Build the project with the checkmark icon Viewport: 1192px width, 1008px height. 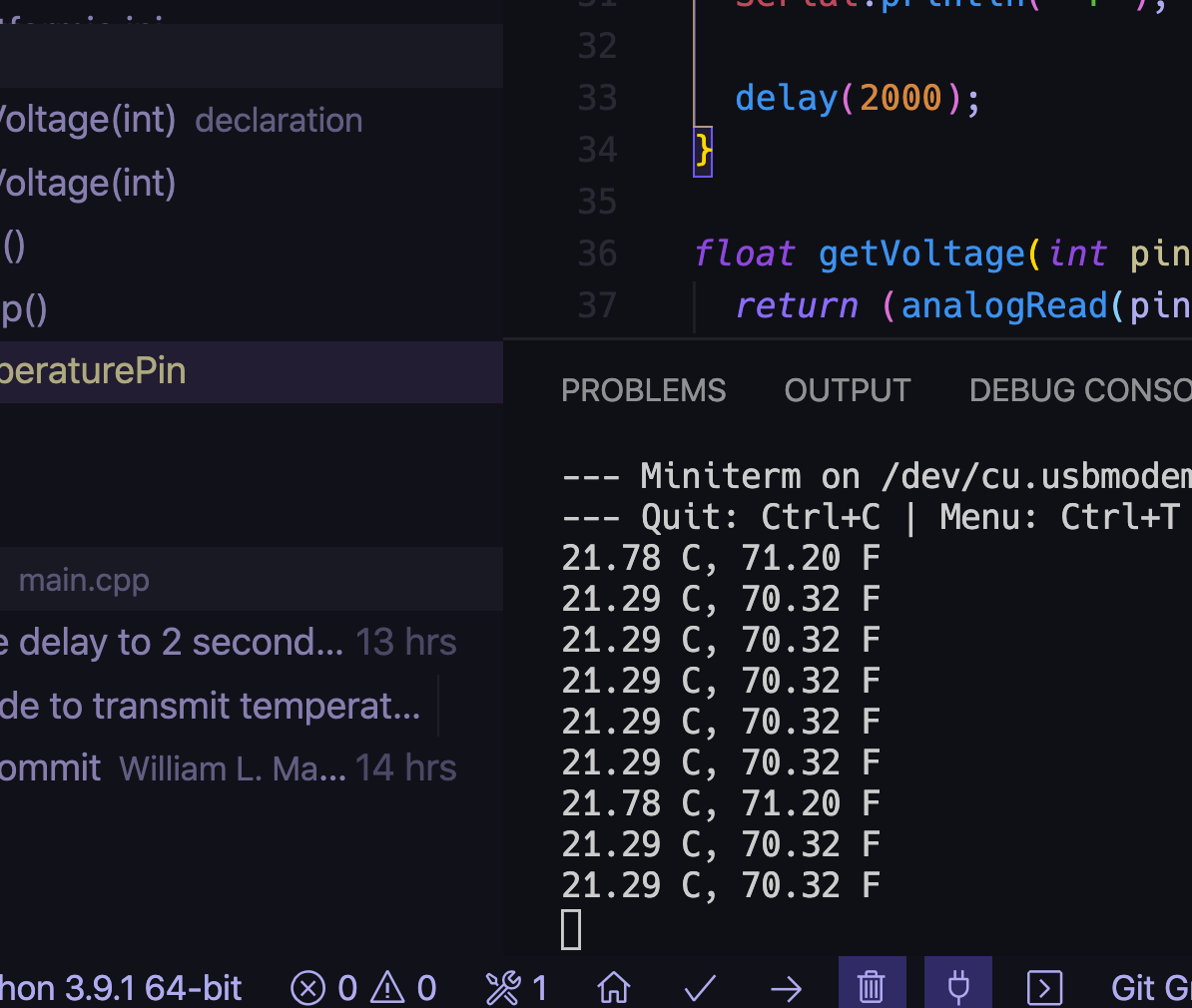click(700, 988)
